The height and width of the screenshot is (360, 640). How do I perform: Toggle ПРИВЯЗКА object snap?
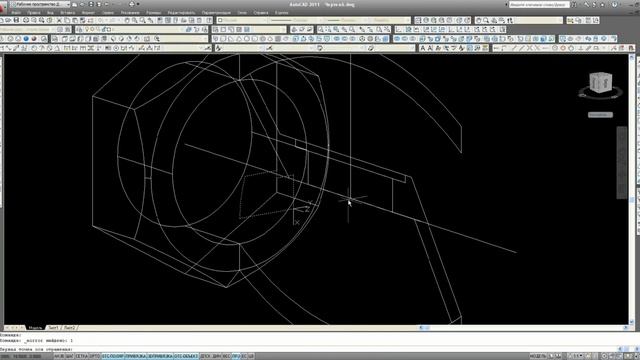[x=136, y=356]
